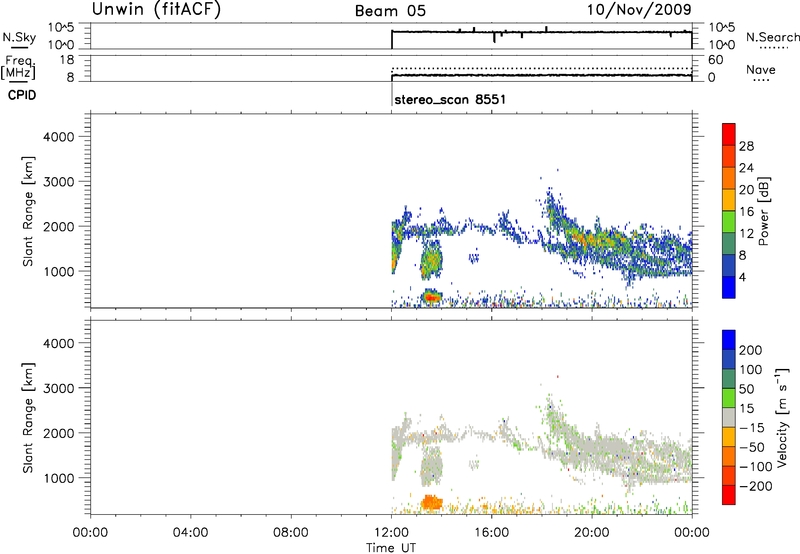This screenshot has height=554, width=800.
Task: Click the orange velocity patch near 13:30
Action: tap(431, 503)
